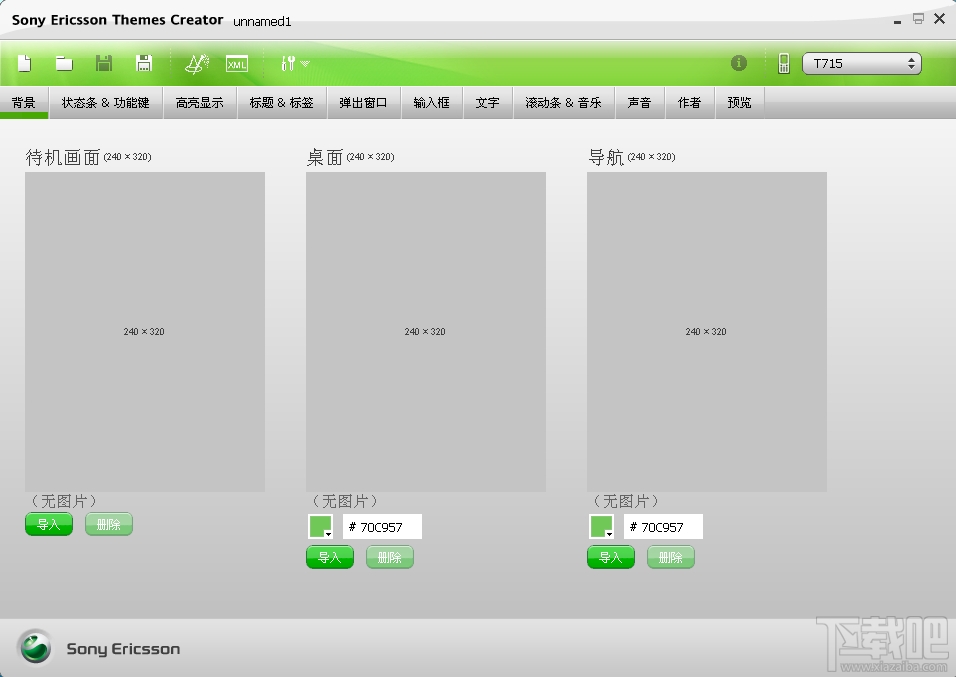Click 导入 under 导航 preview
The image size is (956, 677).
[610, 557]
